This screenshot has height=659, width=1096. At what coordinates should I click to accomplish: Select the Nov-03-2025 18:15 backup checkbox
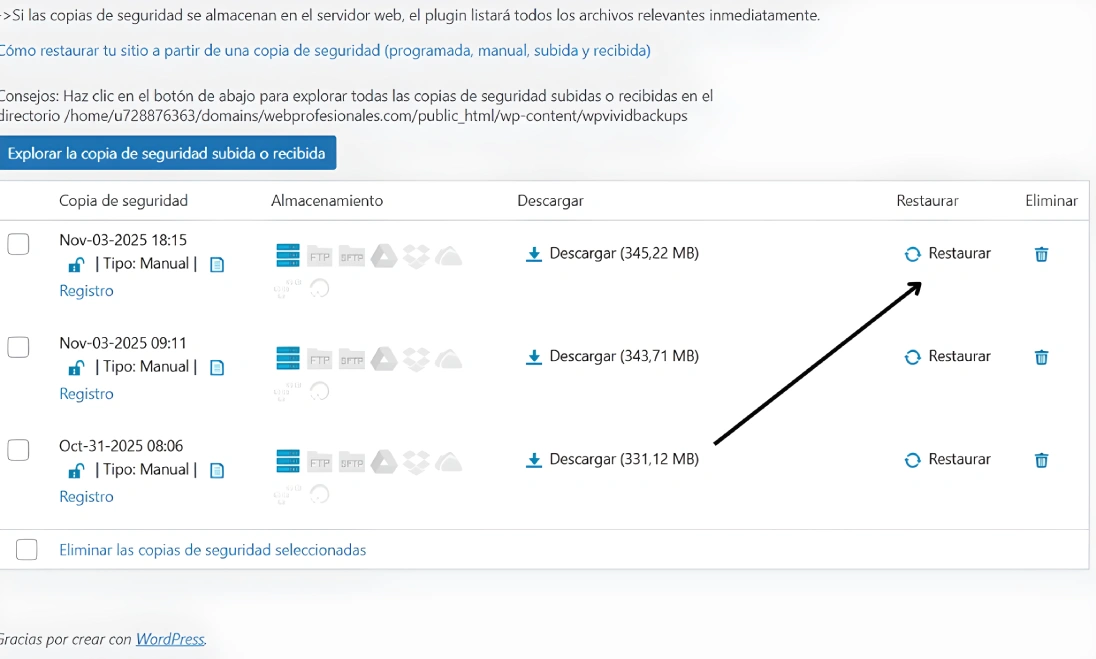[18, 244]
